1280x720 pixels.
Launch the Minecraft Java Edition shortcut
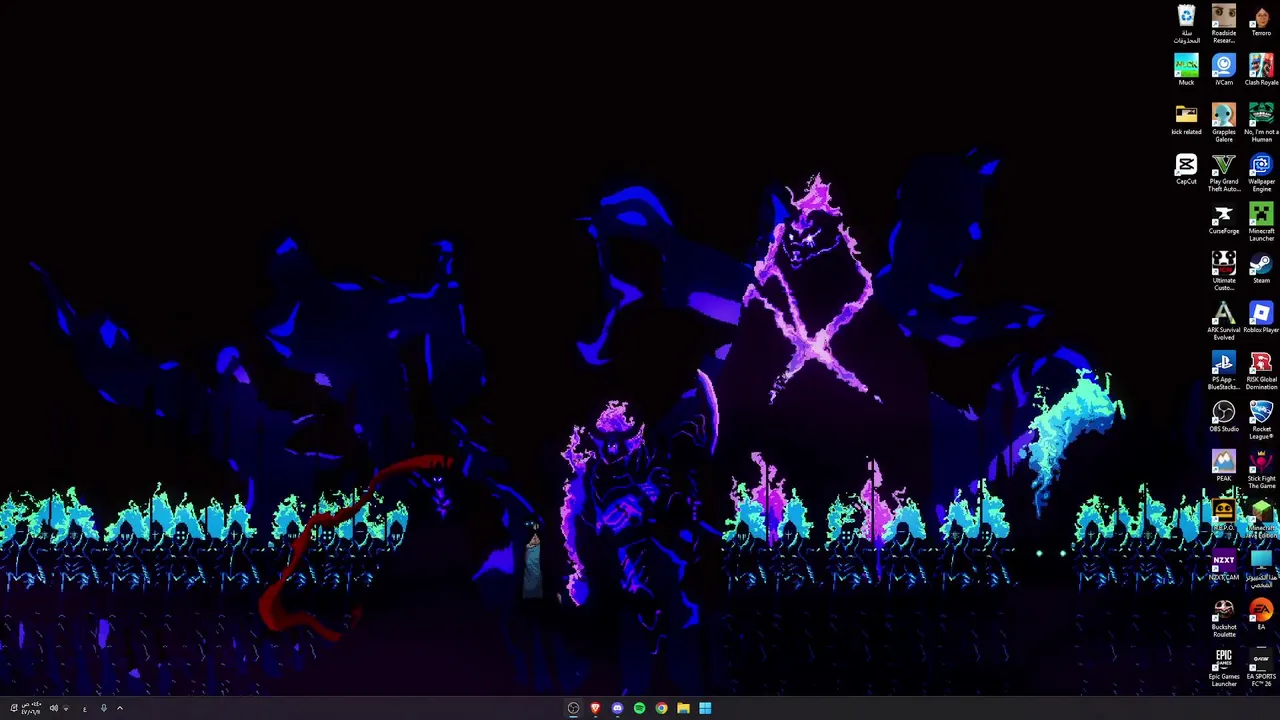pyautogui.click(x=1261, y=518)
